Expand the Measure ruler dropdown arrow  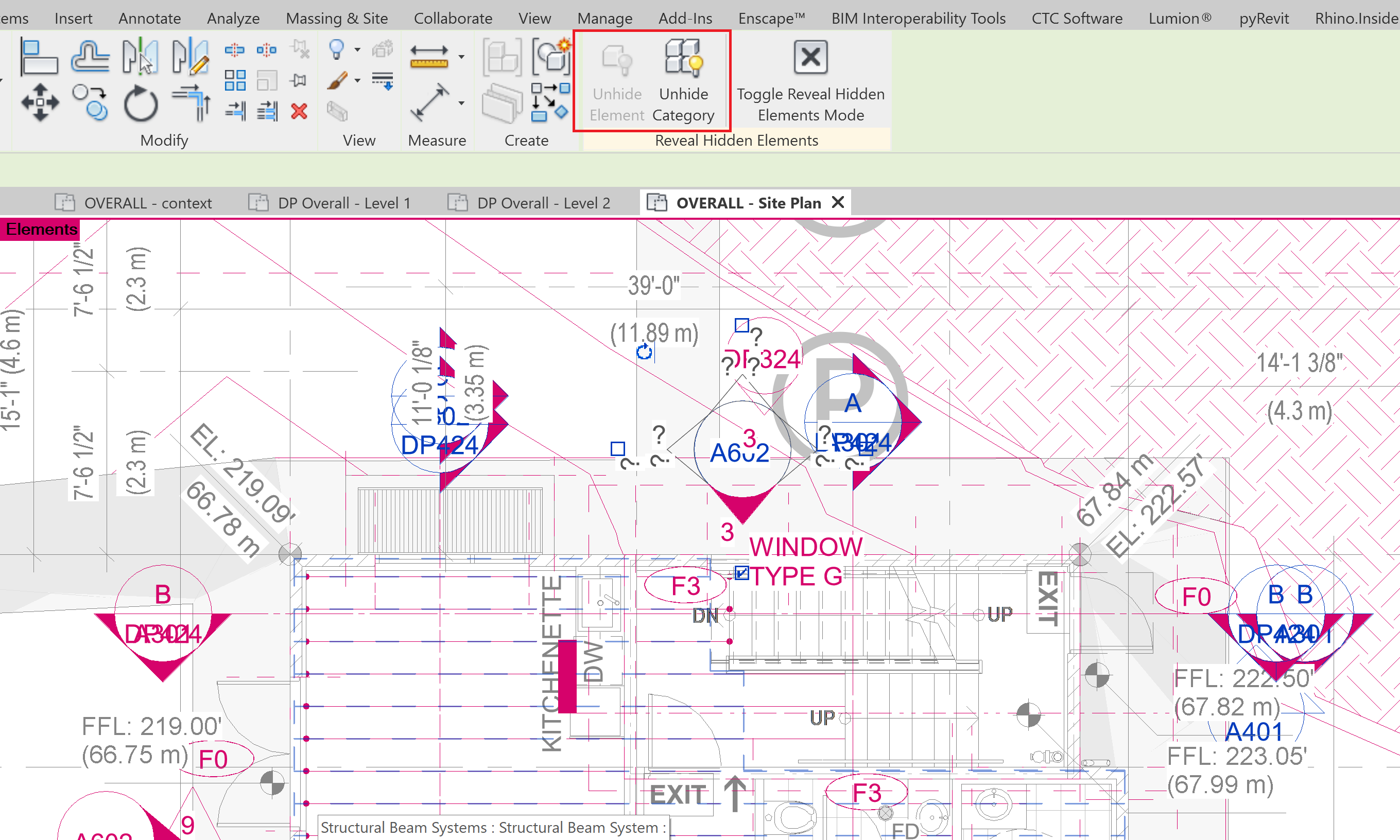461,57
